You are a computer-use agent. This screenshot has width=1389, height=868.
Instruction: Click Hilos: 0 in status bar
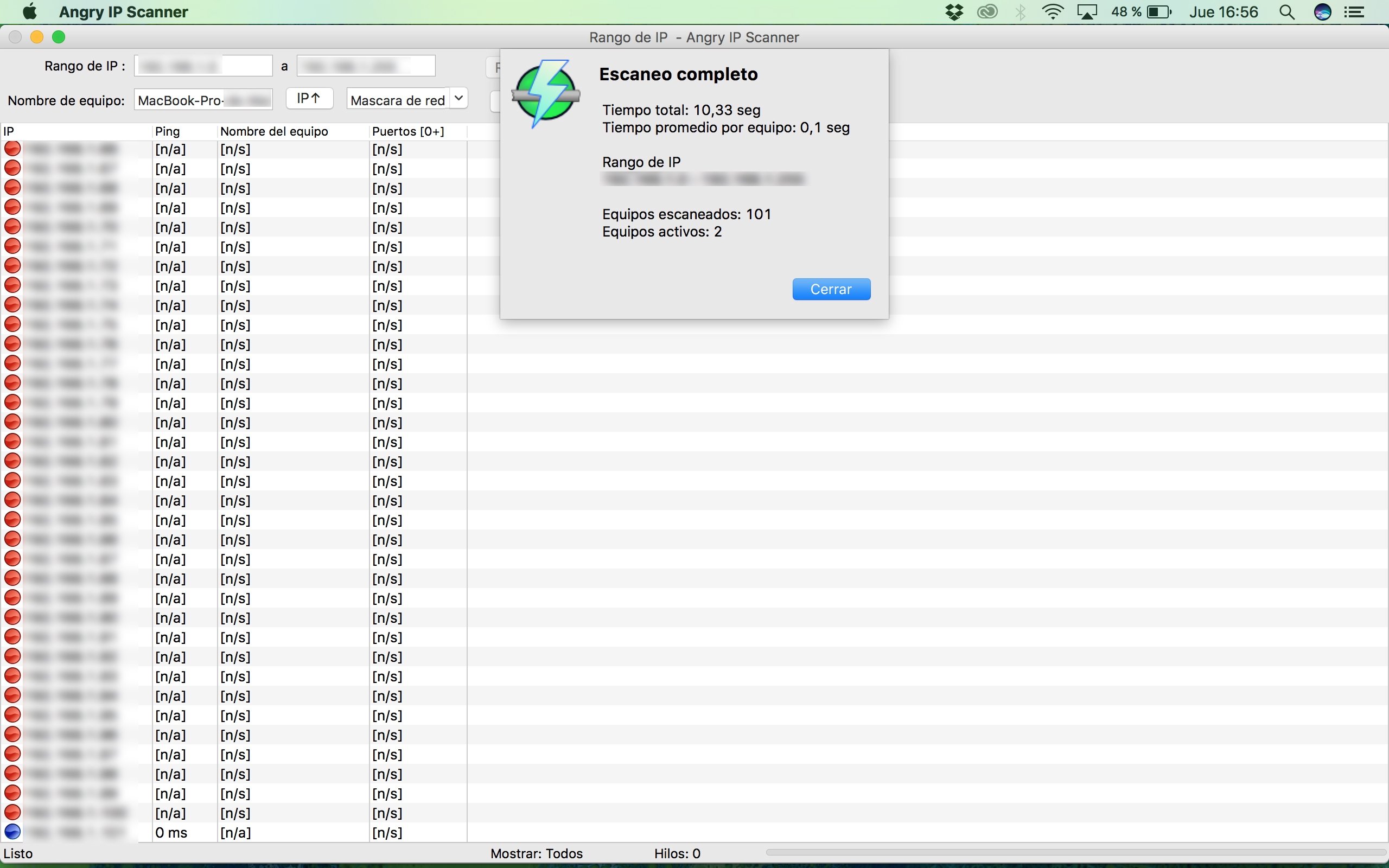[x=677, y=854]
